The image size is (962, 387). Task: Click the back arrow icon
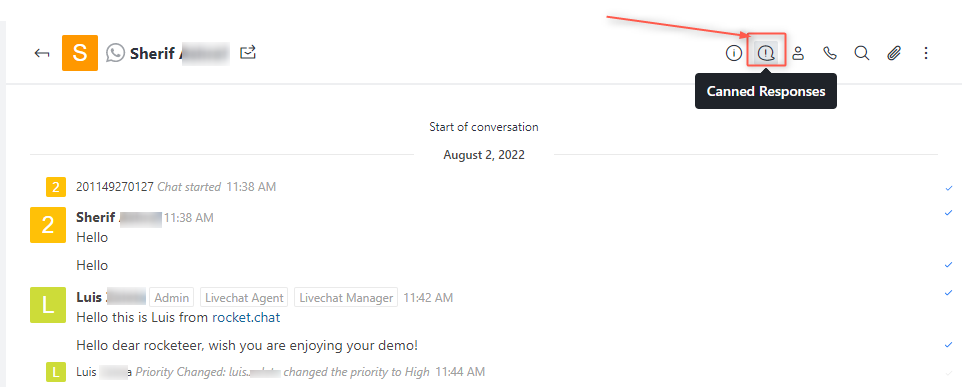[x=42, y=53]
